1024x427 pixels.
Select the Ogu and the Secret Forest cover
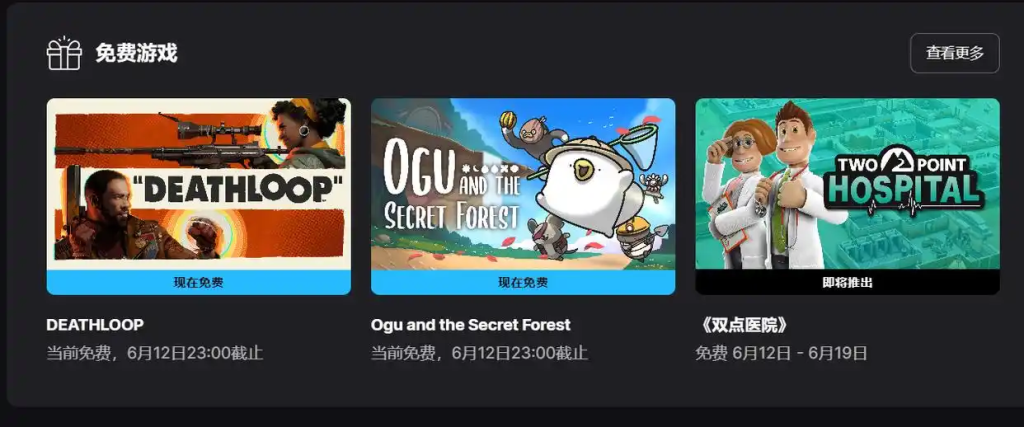point(523,184)
